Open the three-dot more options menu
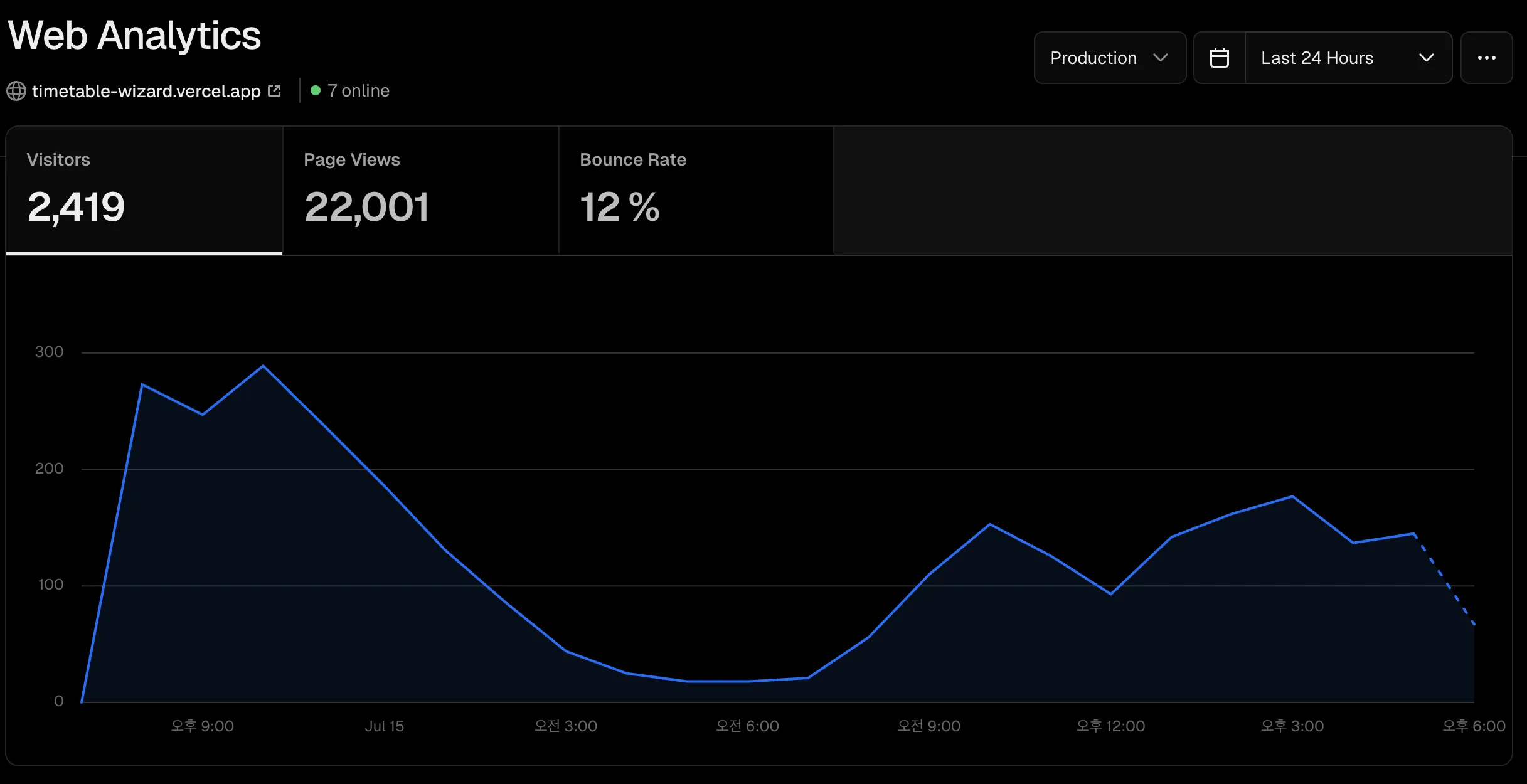The image size is (1527, 784). (1486, 58)
